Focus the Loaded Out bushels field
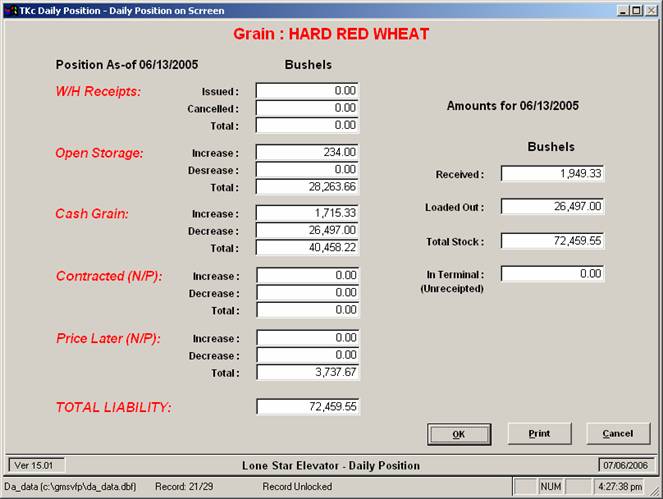 [x=552, y=207]
